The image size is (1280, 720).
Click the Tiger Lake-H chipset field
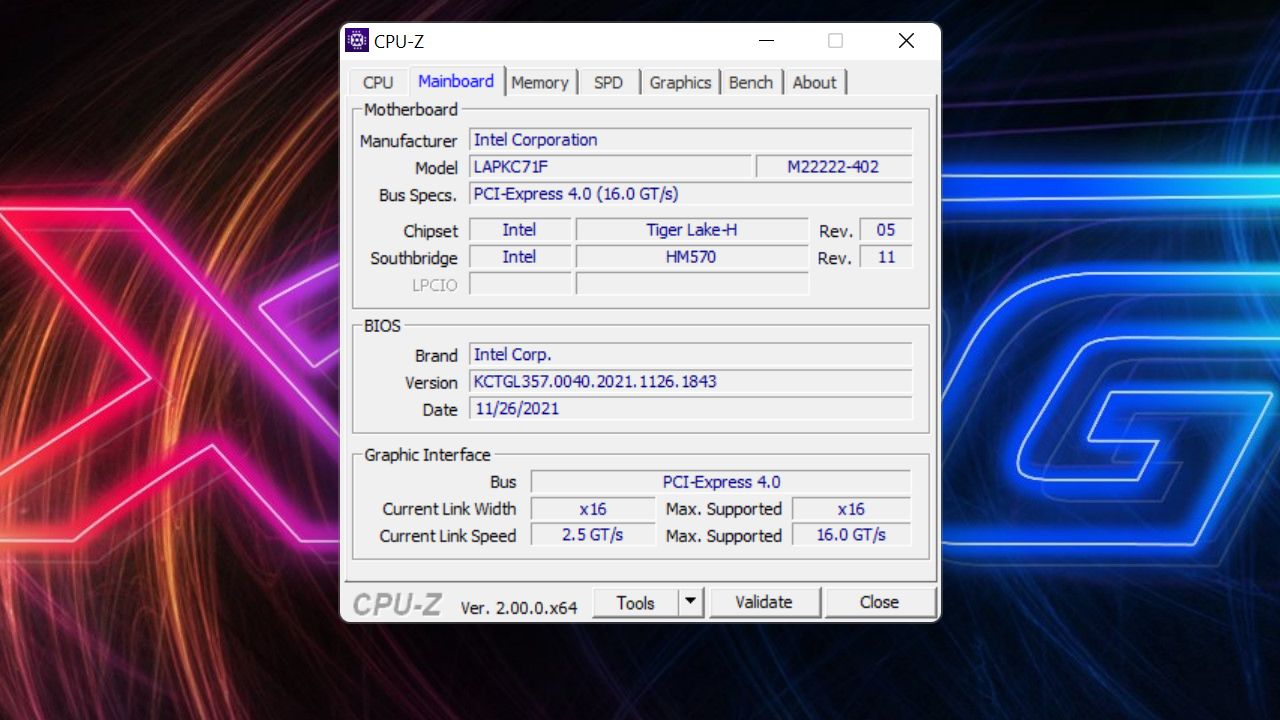tap(692, 230)
